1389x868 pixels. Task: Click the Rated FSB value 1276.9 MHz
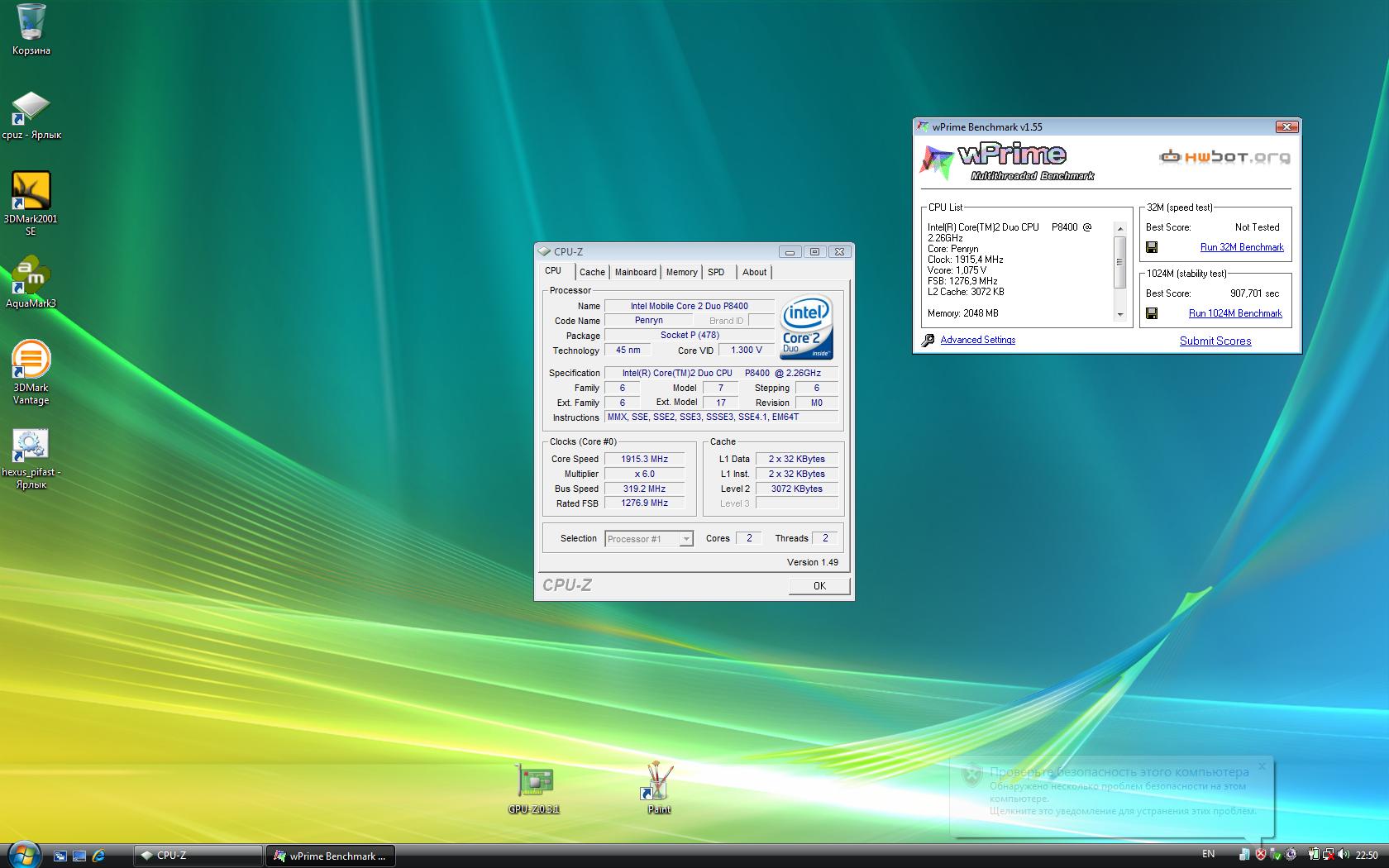coord(645,503)
